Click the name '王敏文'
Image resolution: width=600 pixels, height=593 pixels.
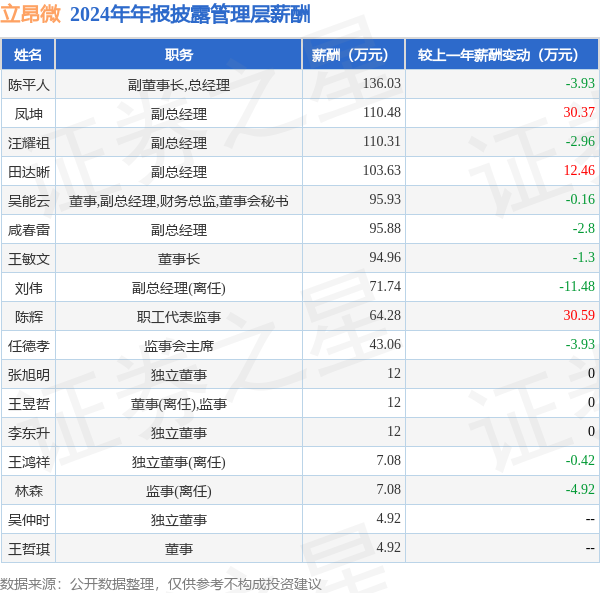point(29,259)
